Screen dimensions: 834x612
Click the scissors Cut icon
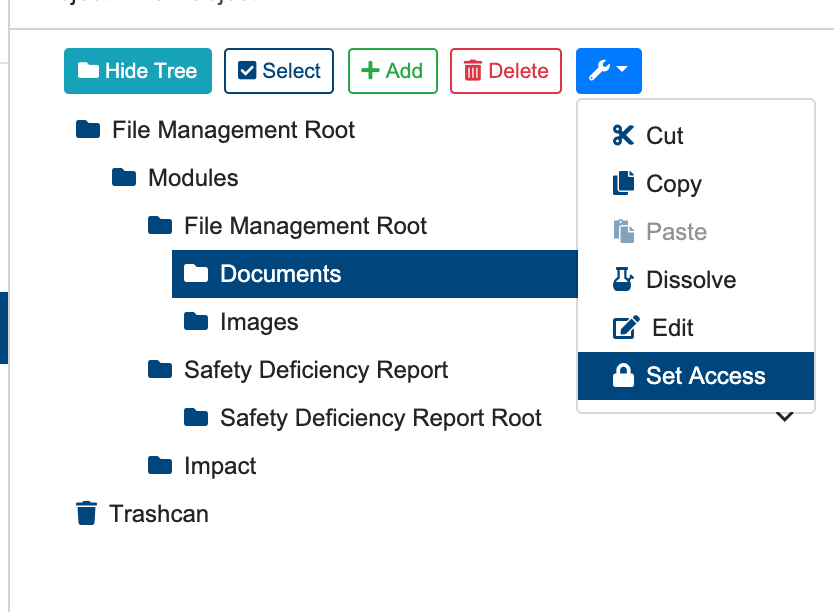point(623,136)
